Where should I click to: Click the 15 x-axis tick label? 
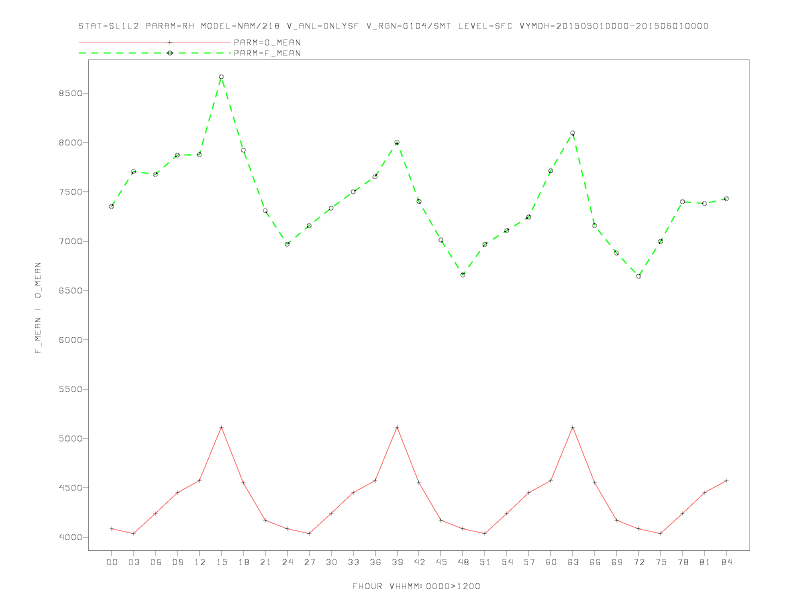(x=221, y=562)
